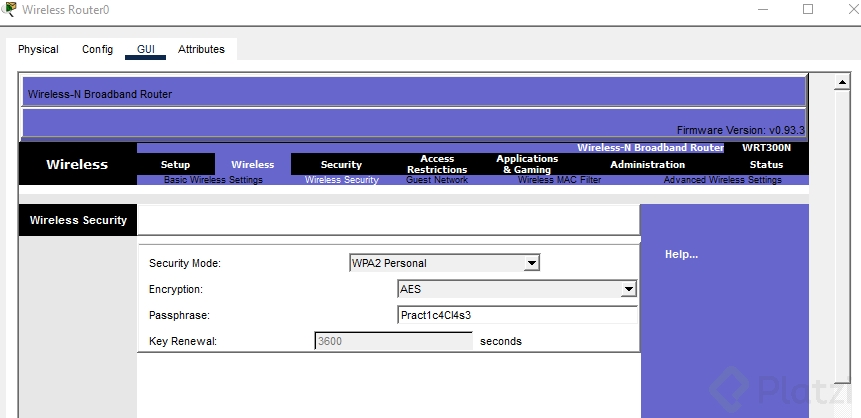Go to Wireless Security submenu
Viewport: 861px width, 418px height.
tap(342, 180)
